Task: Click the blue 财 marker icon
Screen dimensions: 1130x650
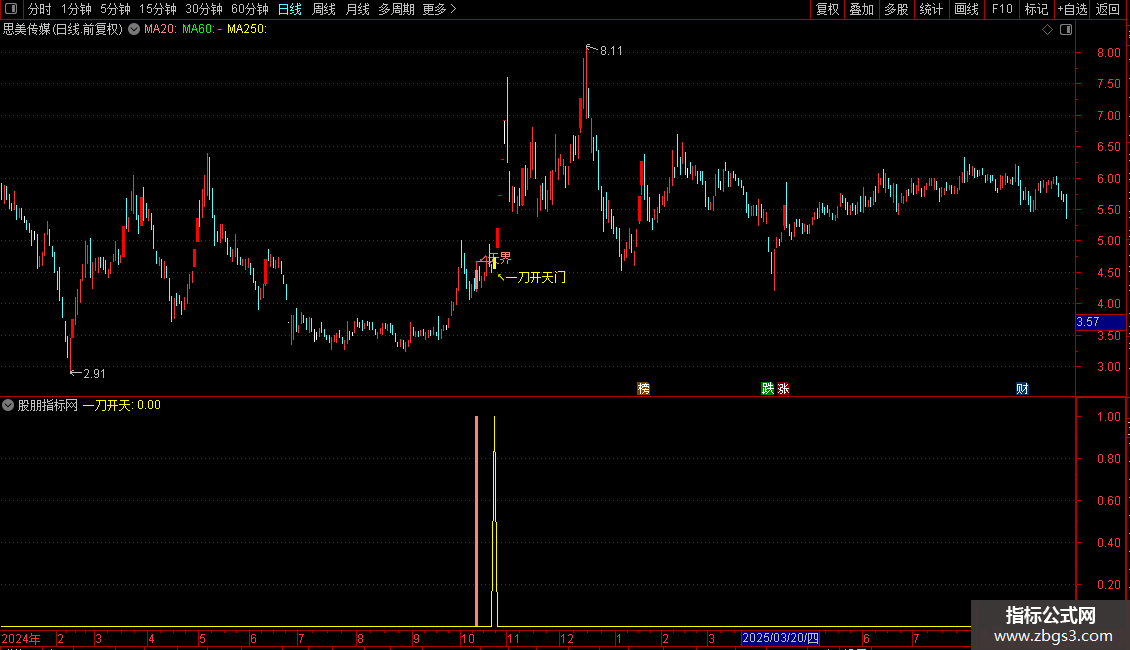Action: (x=1022, y=388)
